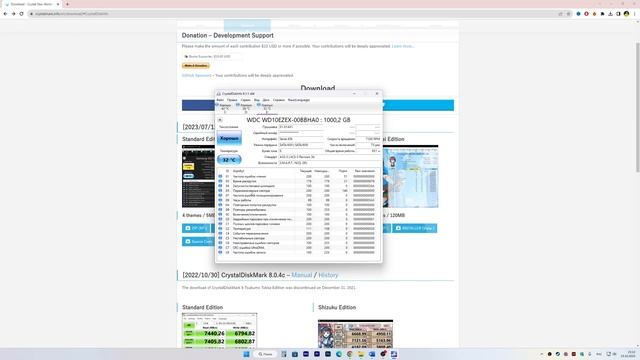Click status icon of attribute 09 Часы работы
The width and height of the screenshot is (640, 360).
point(220,200)
